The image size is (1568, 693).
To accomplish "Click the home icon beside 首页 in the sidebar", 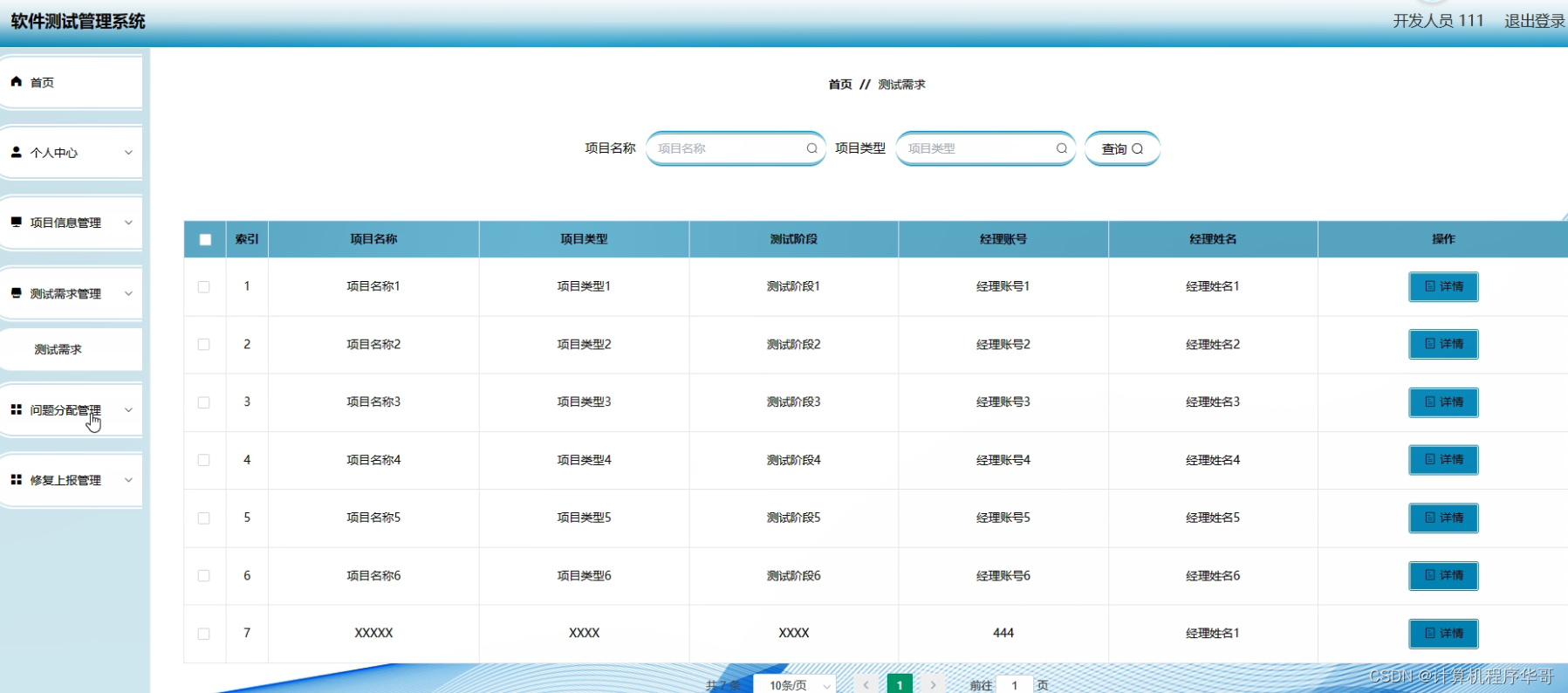I will [16, 81].
